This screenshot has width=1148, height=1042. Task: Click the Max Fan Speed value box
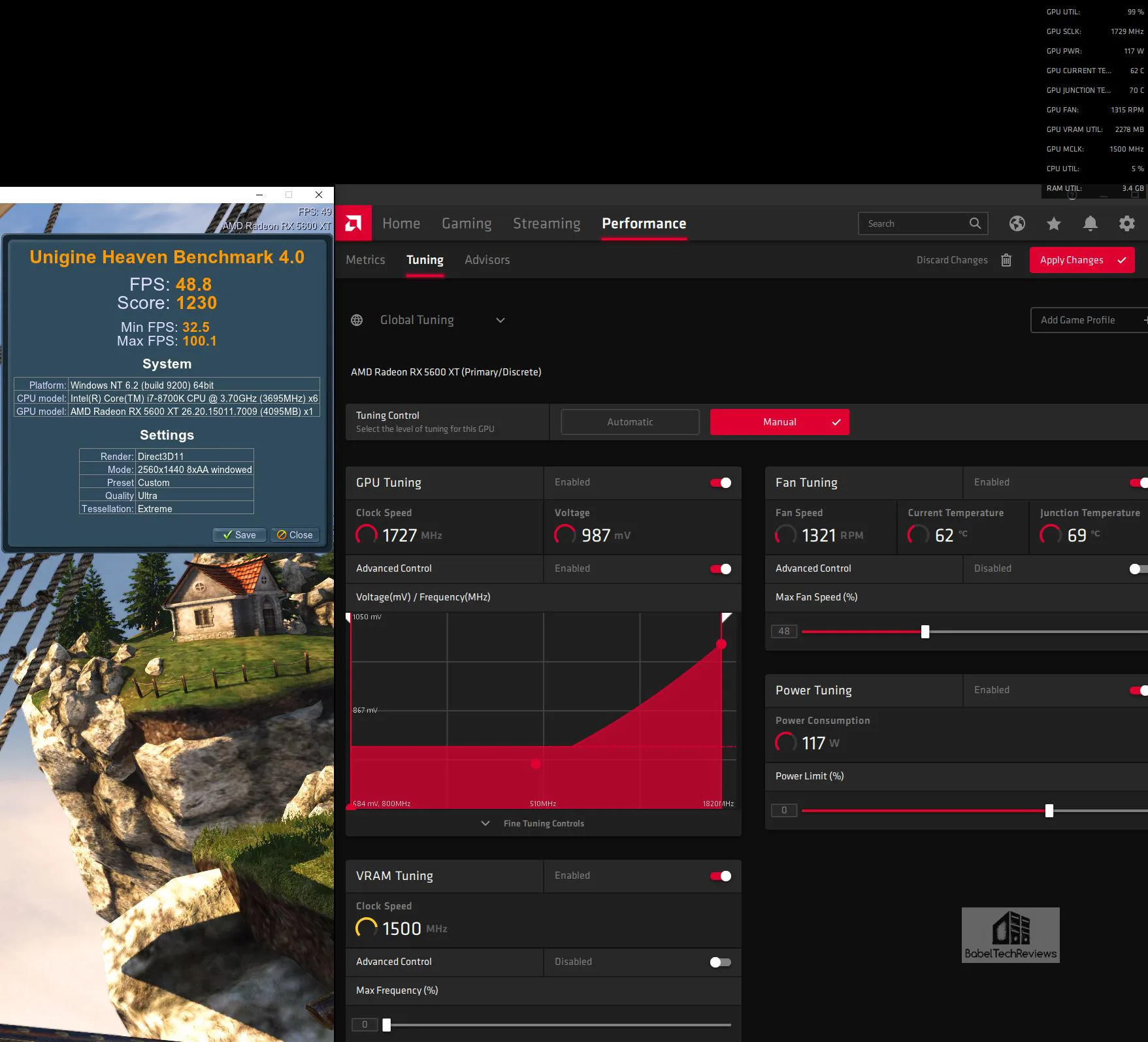point(784,631)
